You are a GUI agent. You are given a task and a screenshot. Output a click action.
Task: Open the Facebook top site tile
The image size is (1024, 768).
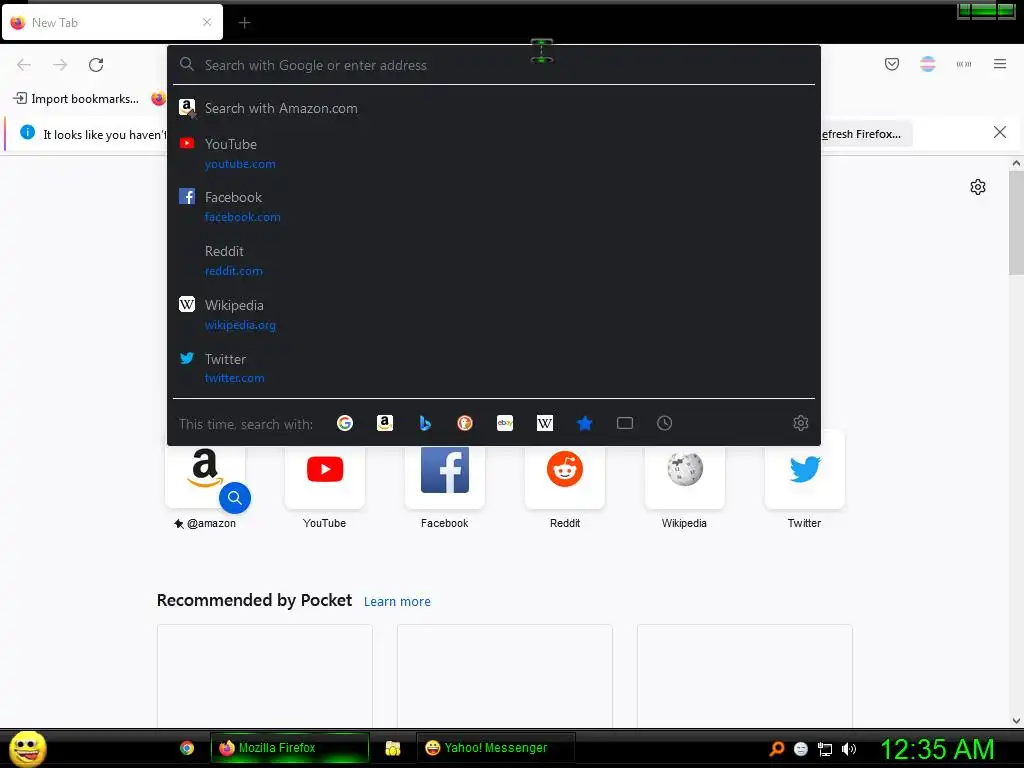click(x=445, y=480)
